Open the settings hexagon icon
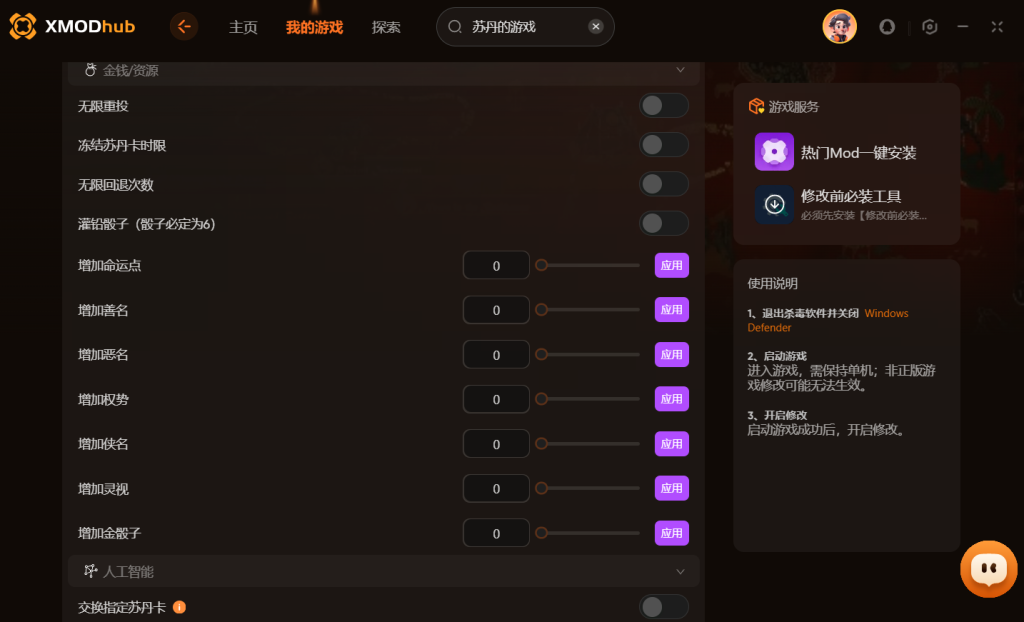The height and width of the screenshot is (622, 1024). point(929,27)
